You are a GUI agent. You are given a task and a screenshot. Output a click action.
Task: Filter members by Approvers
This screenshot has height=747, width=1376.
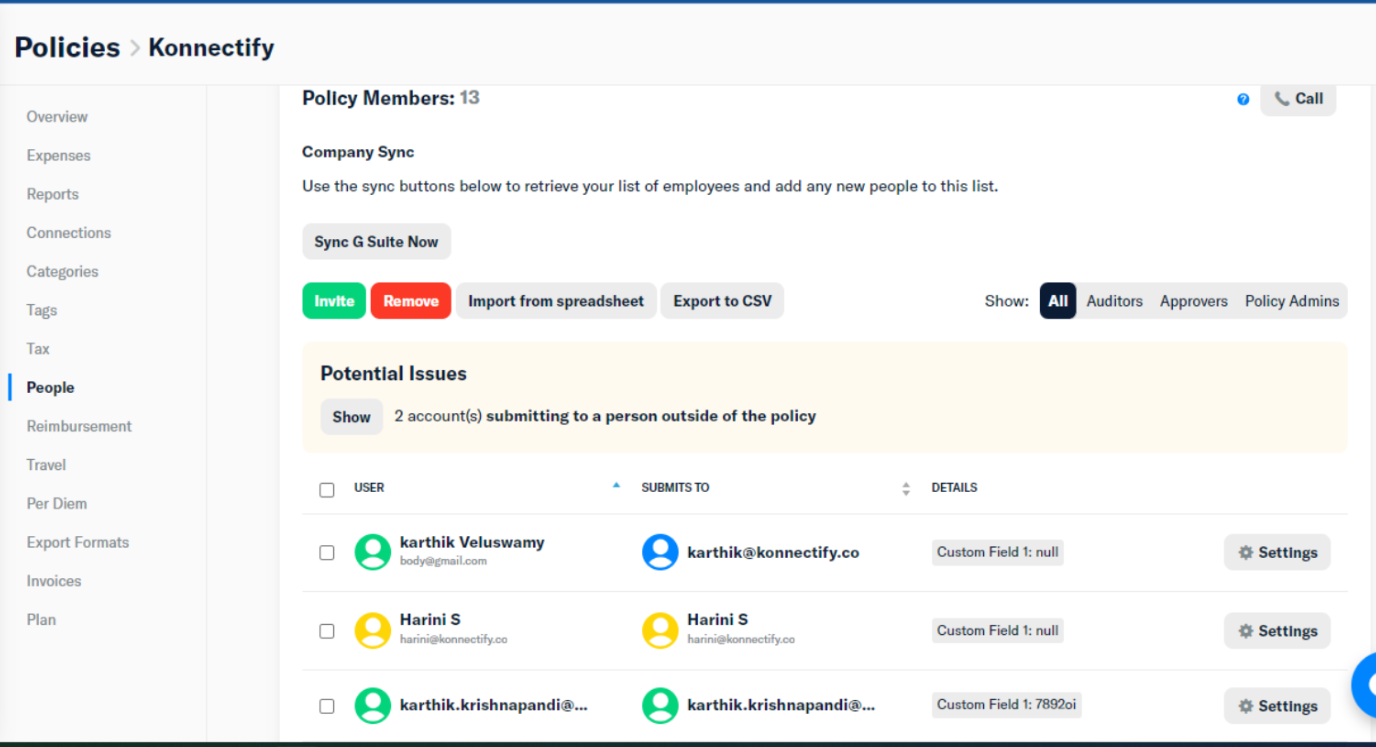(x=1194, y=301)
